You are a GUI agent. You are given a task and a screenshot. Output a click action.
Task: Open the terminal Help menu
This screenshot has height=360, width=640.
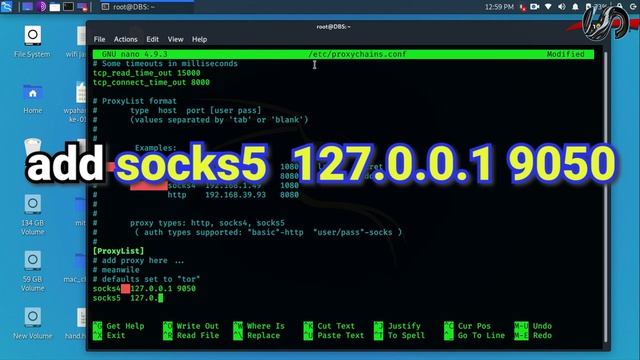[x=199, y=39]
